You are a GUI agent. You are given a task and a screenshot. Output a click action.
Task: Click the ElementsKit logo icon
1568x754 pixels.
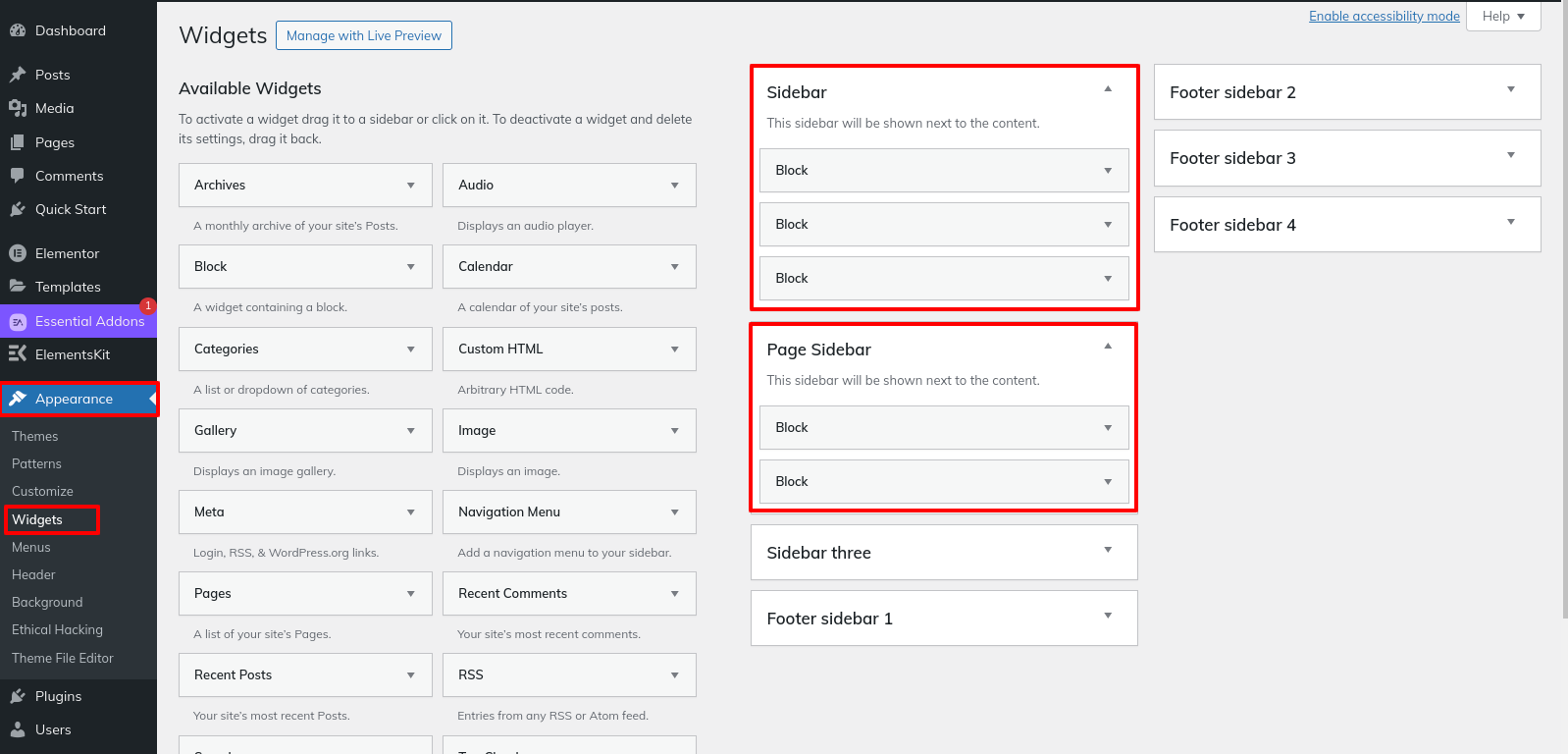click(18, 354)
